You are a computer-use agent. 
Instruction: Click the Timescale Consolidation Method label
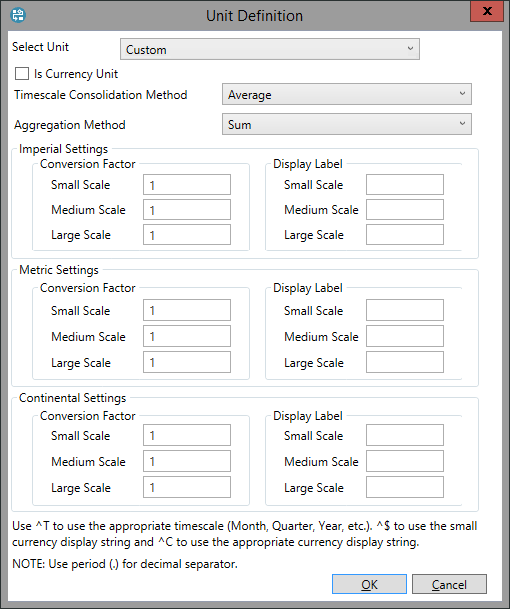pyautogui.click(x=101, y=95)
